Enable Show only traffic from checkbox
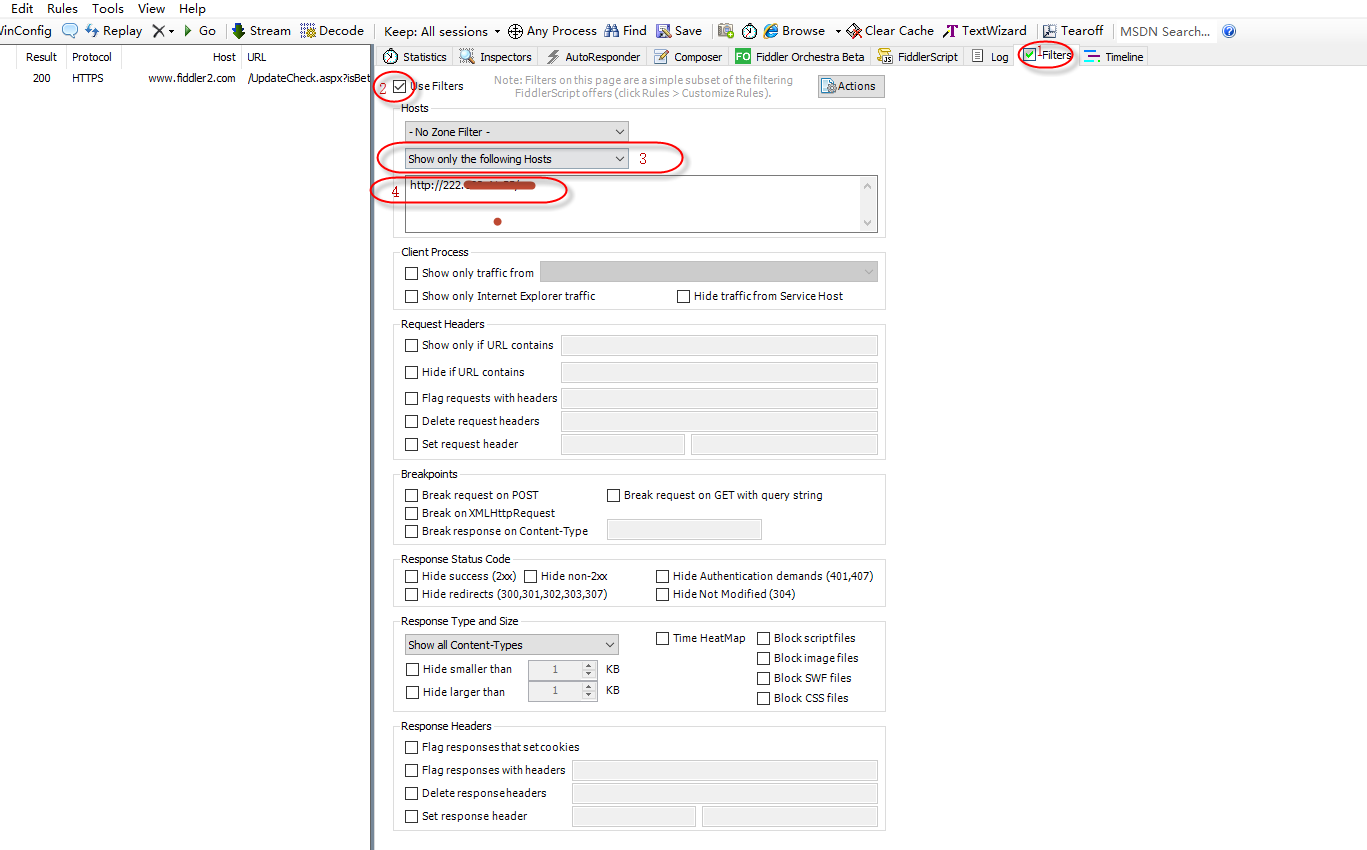The height and width of the screenshot is (850, 1367). [411, 273]
